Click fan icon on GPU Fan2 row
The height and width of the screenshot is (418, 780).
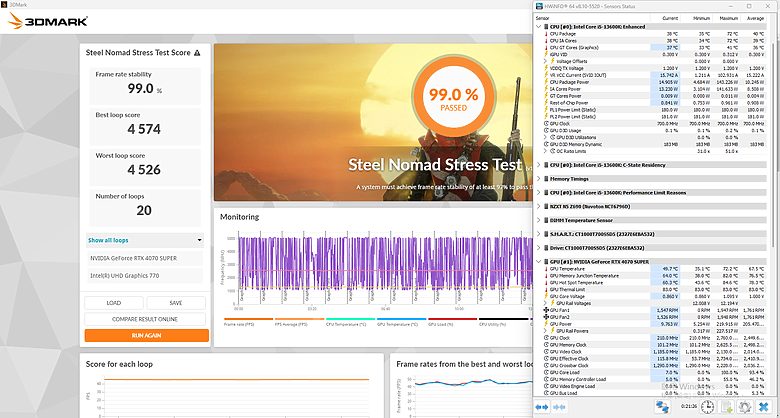click(547, 317)
